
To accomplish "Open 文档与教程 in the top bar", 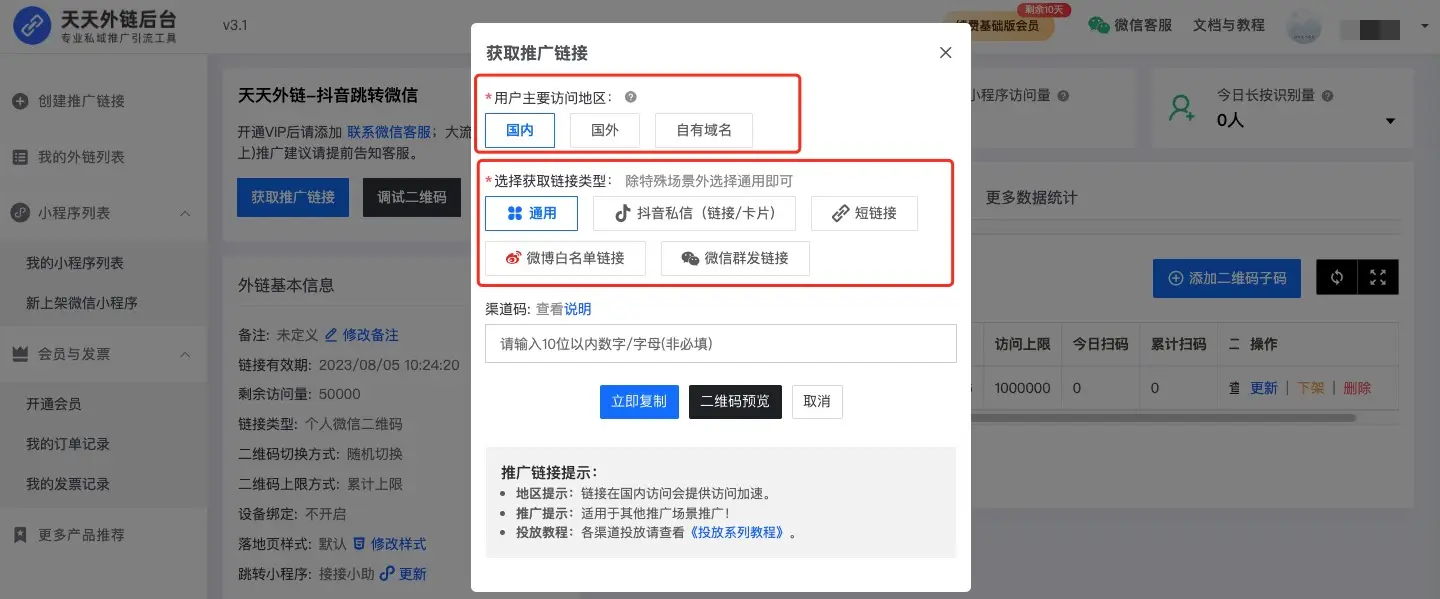I will tap(1229, 25).
